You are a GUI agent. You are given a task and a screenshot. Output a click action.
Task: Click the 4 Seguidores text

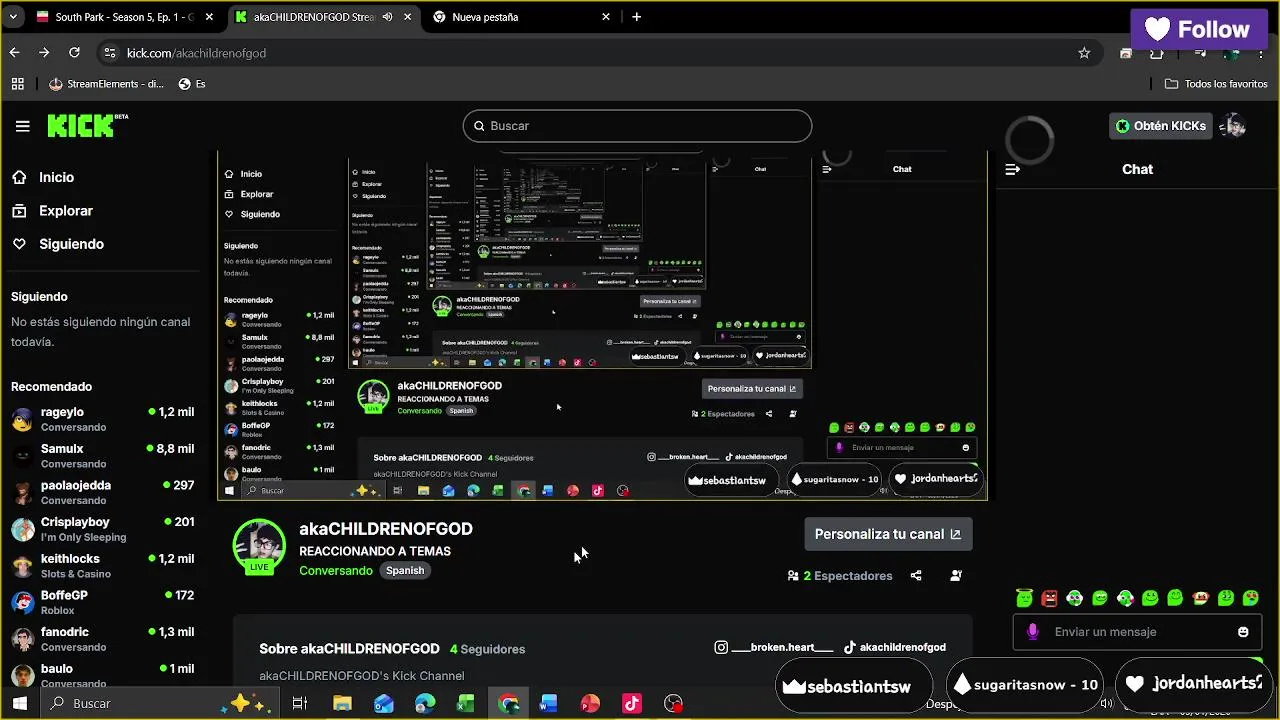(x=487, y=649)
